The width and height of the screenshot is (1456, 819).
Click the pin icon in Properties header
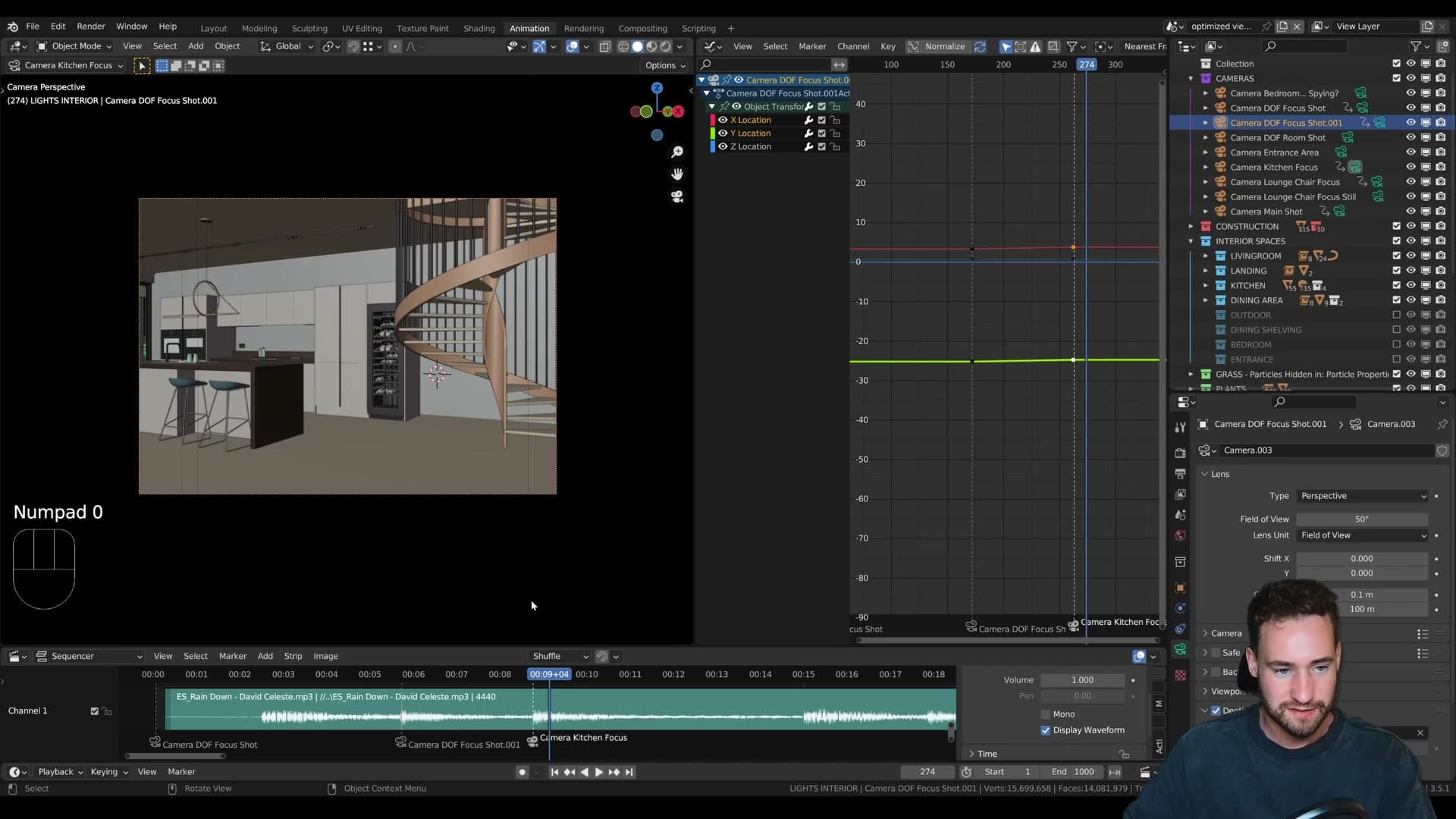(1442, 424)
